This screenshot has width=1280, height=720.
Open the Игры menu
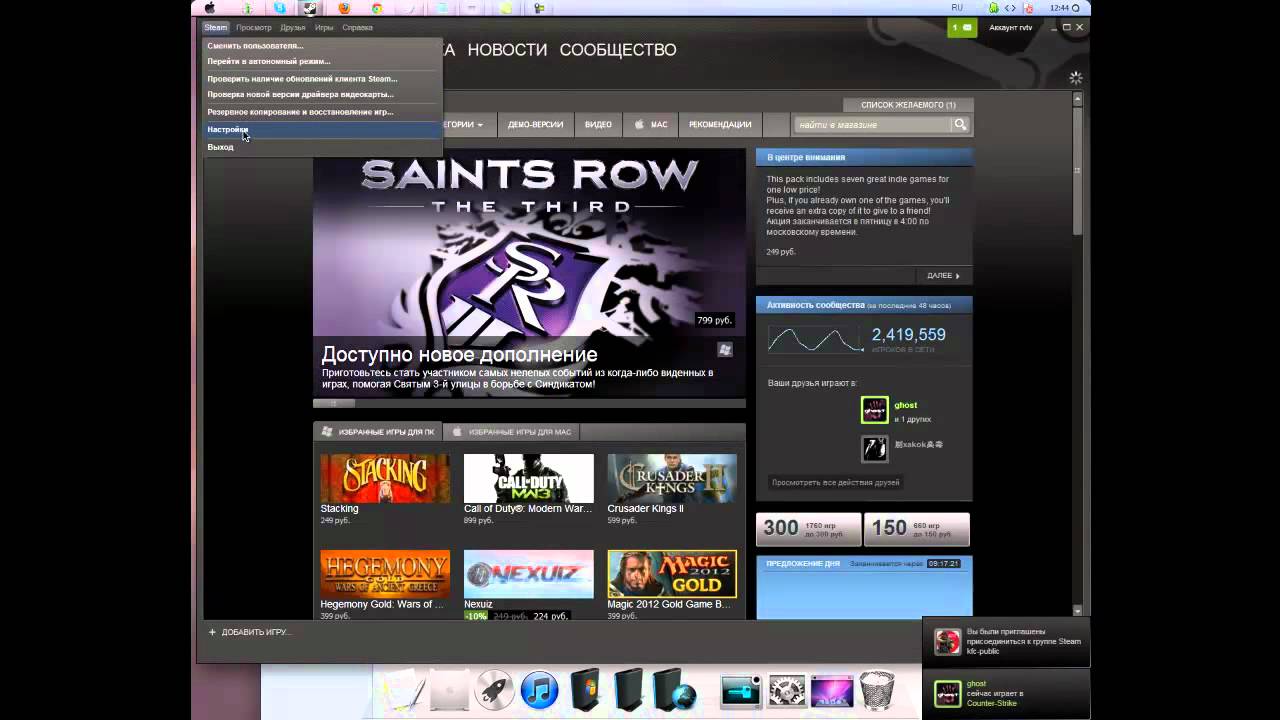[324, 28]
